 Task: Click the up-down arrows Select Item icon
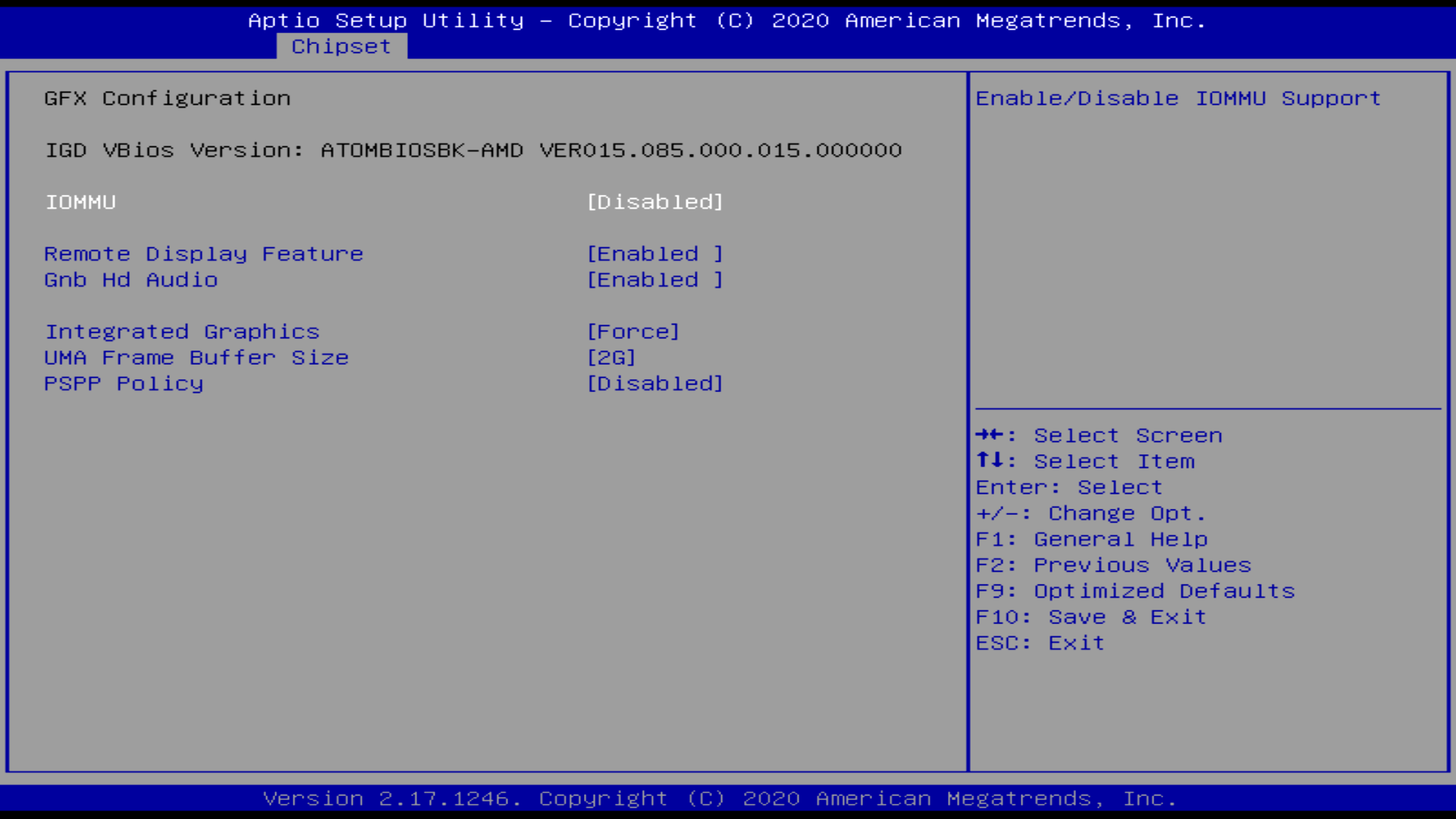(x=990, y=460)
